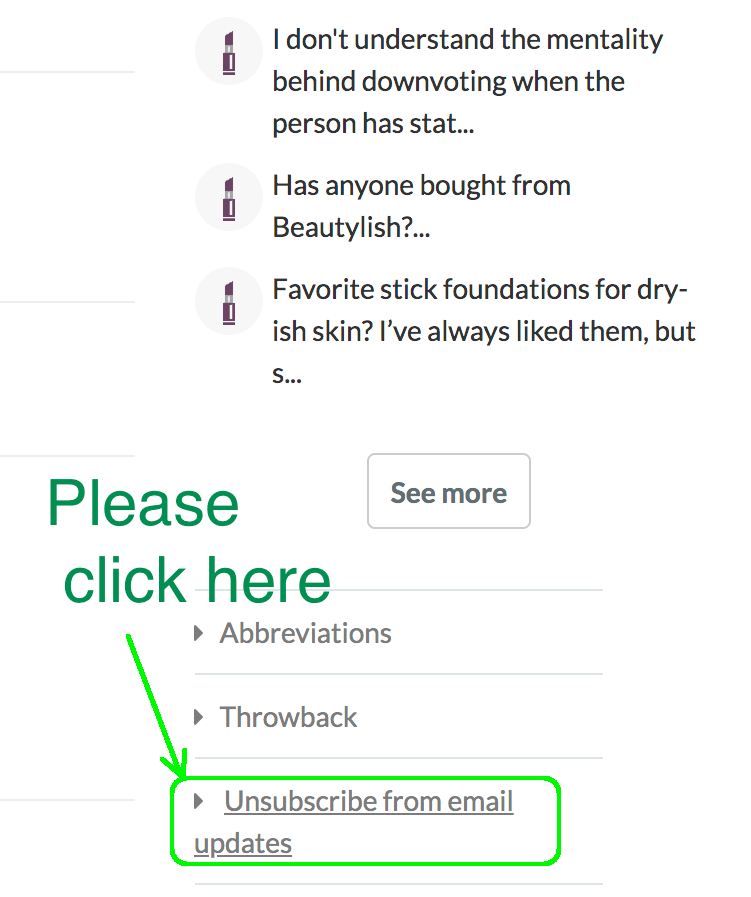Select the Abbreviations sidebar entry
This screenshot has height=897, width=751.
(x=305, y=632)
